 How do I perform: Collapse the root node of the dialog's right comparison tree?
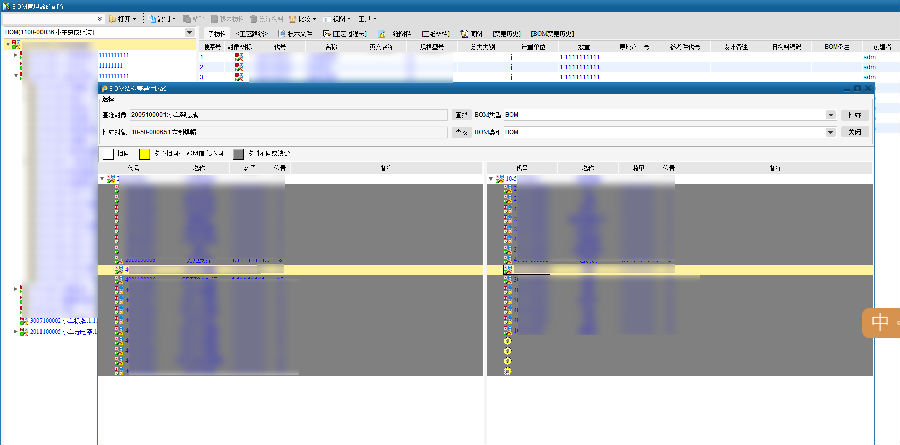pyautogui.click(x=491, y=179)
